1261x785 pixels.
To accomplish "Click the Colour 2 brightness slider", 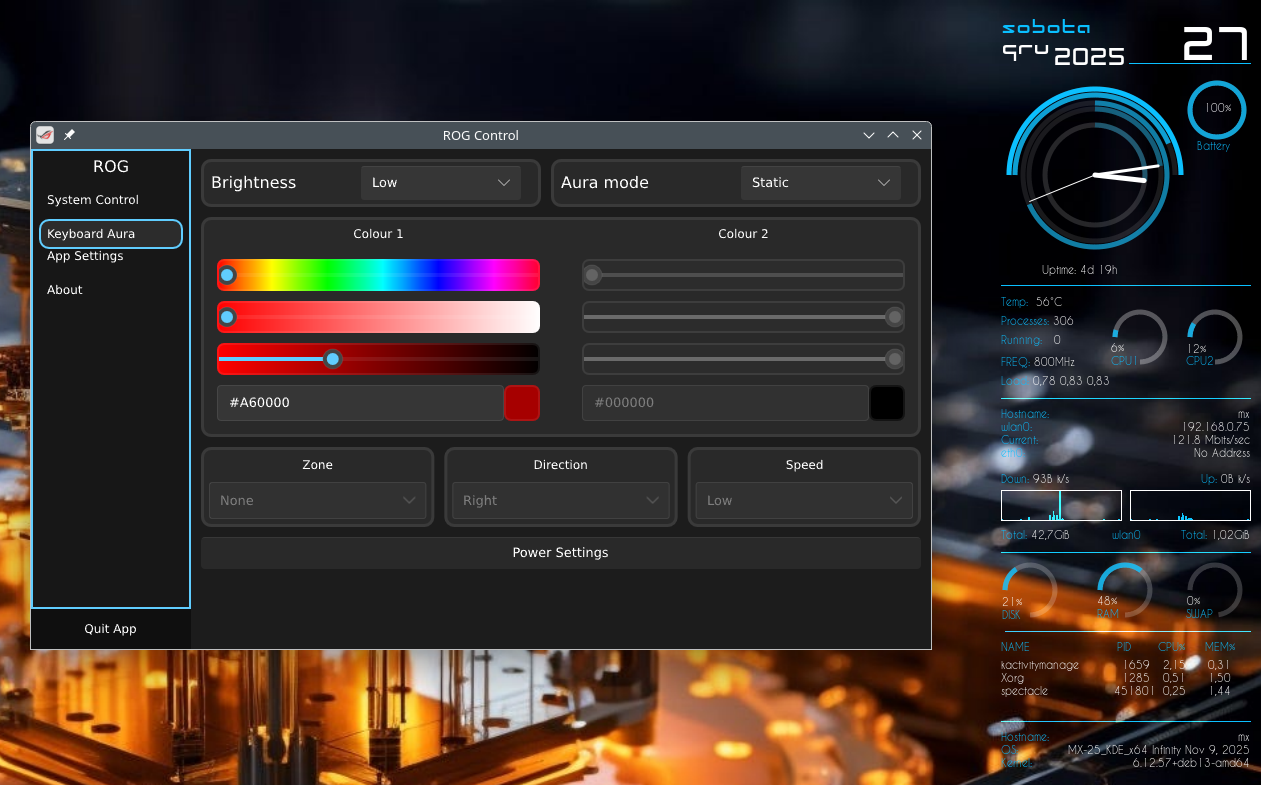I will 743,359.
